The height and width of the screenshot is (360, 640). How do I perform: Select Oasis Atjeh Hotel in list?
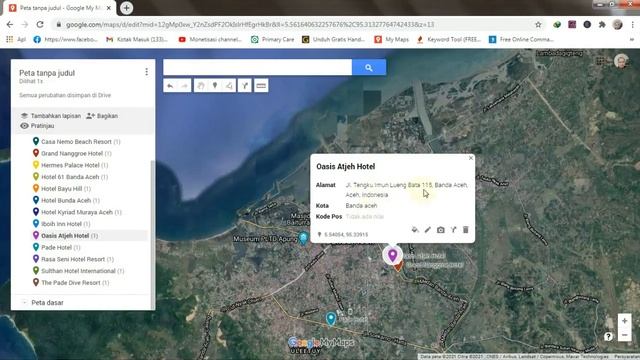click(x=65, y=236)
